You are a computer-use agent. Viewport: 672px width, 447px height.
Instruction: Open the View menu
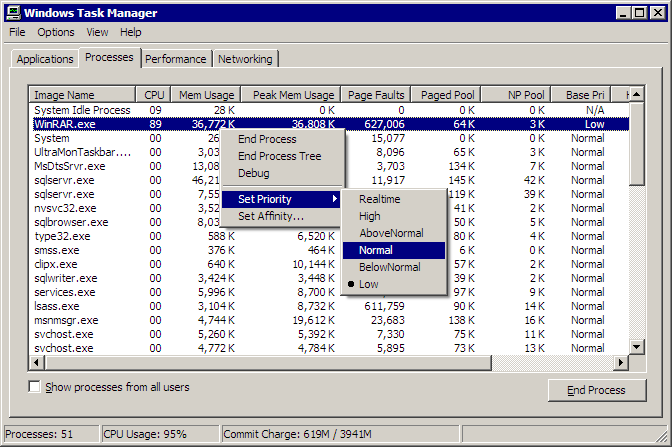pyautogui.click(x=97, y=32)
